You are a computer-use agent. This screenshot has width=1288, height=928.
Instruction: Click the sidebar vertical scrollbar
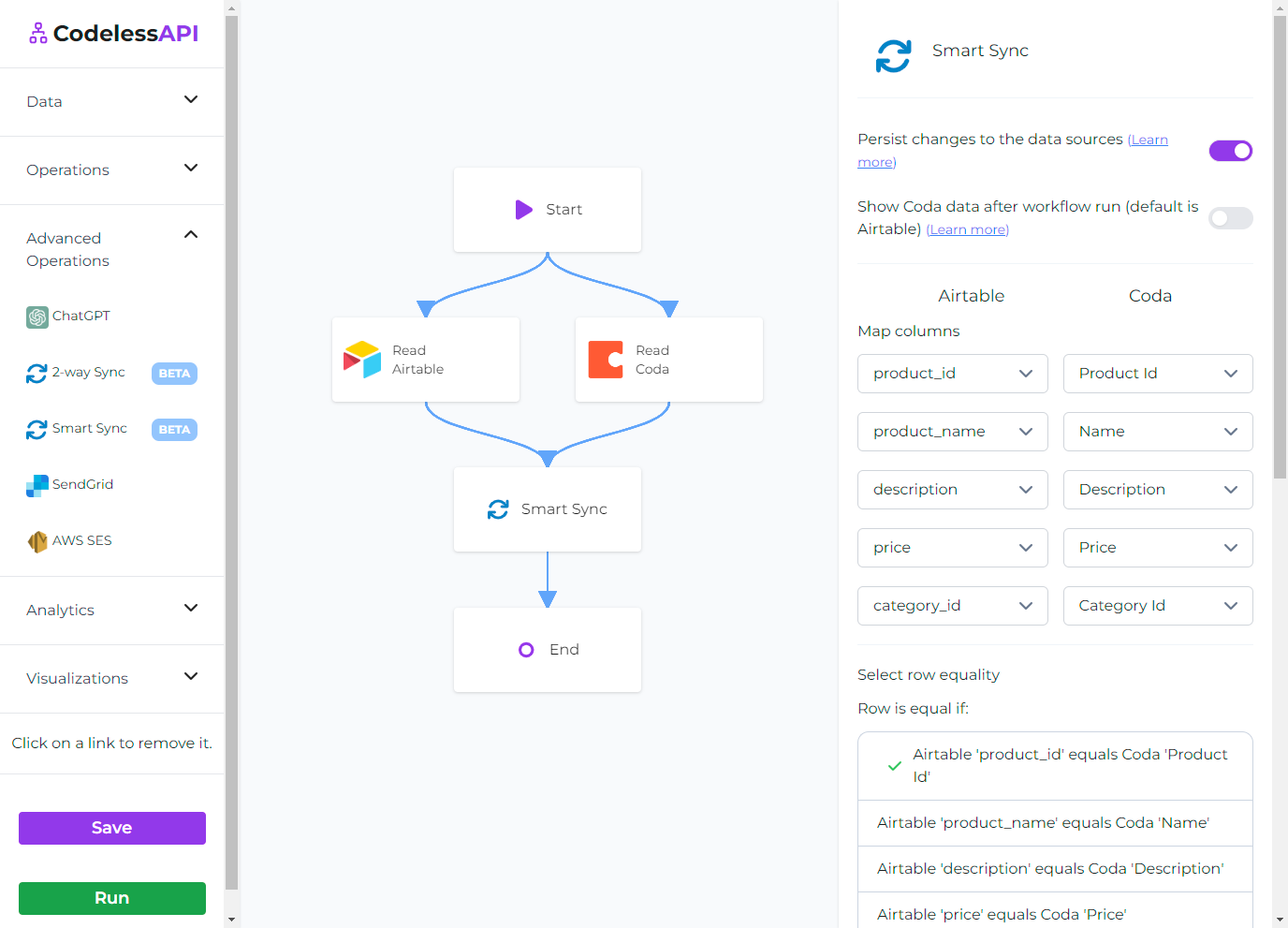click(232, 451)
